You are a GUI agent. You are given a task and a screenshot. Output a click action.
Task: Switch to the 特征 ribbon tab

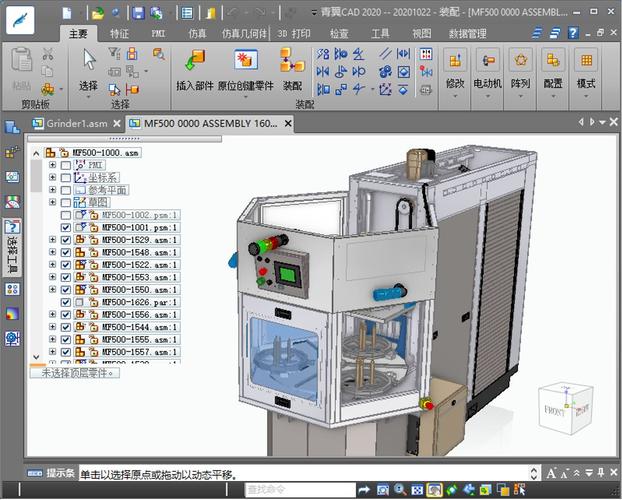[x=120, y=33]
